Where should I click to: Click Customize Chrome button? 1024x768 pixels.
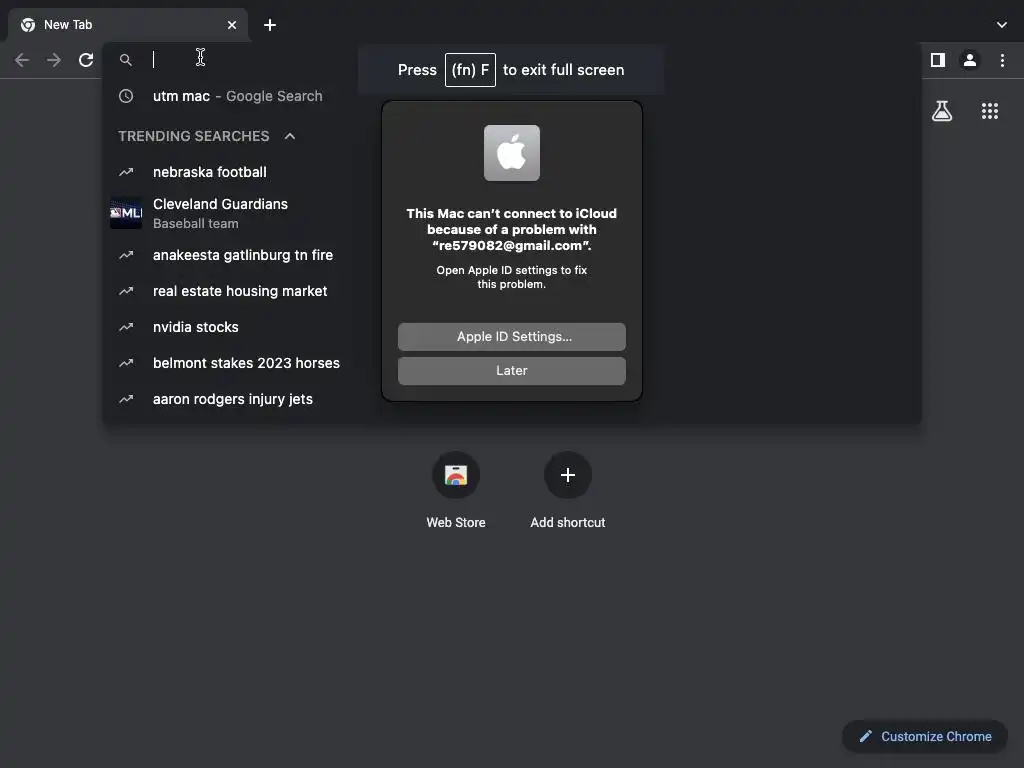[x=925, y=736]
